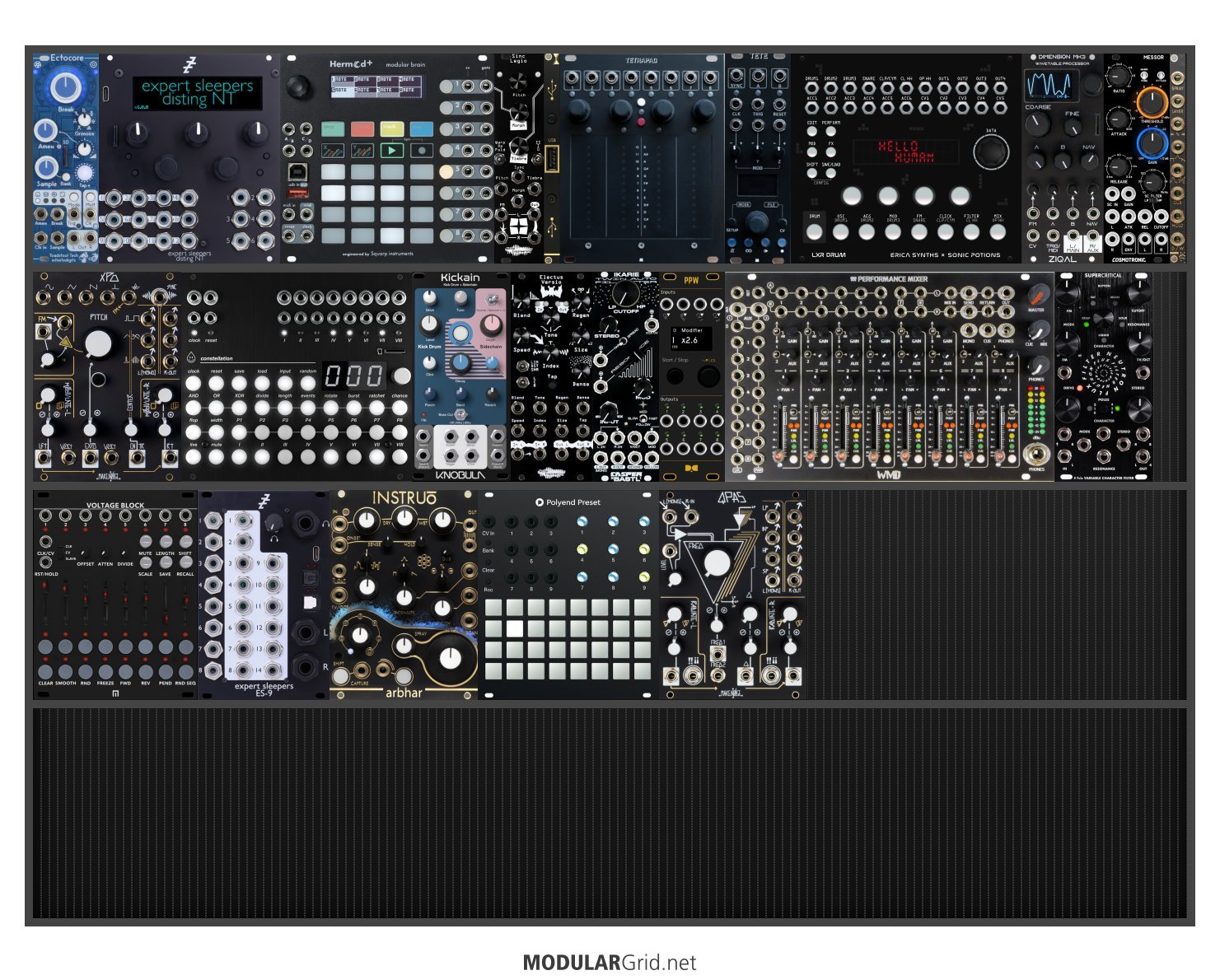Click the pink Sidechain Depth knob on Kickain

pyautogui.click(x=492, y=324)
